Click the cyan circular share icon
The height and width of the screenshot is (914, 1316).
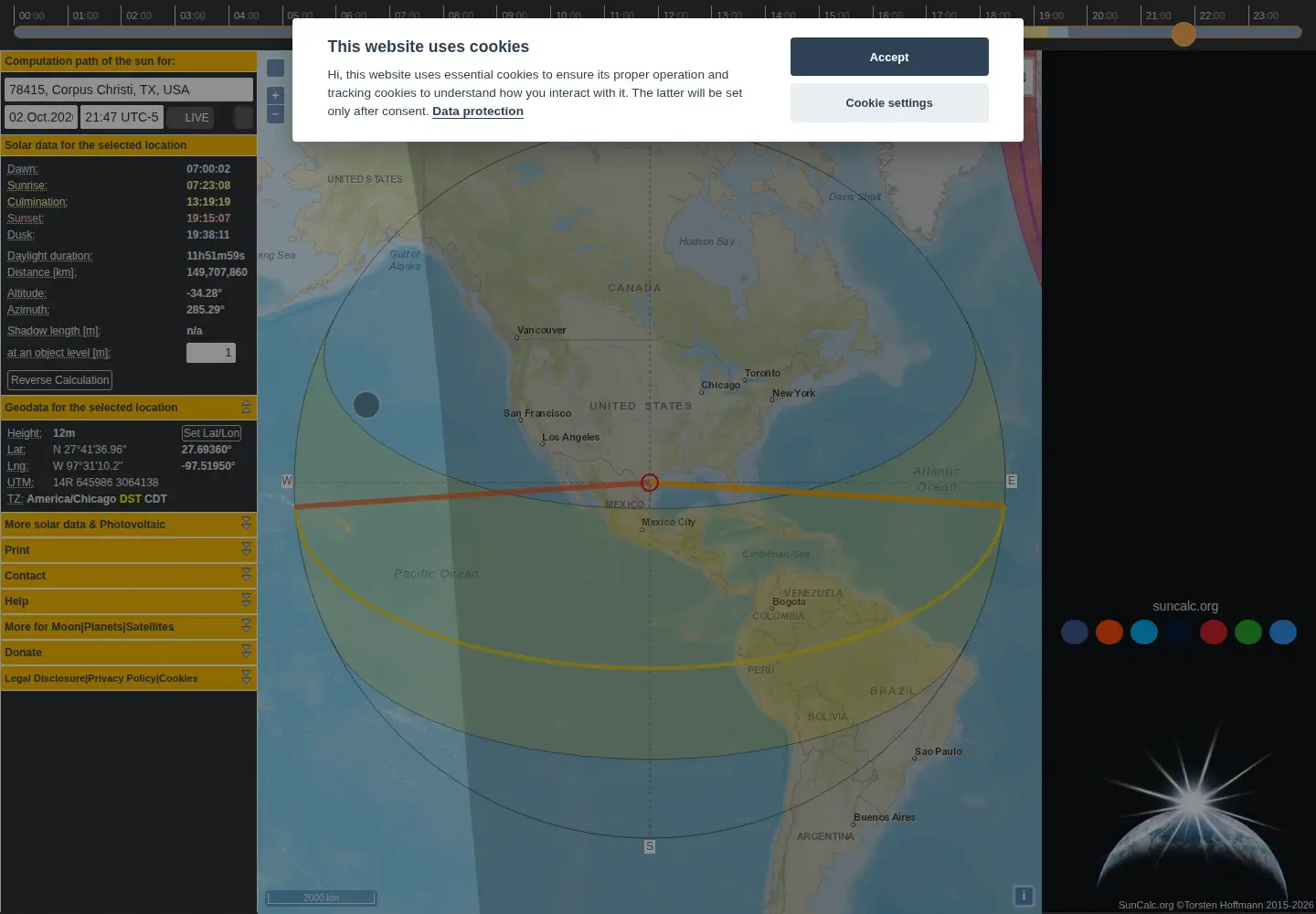(x=1144, y=632)
